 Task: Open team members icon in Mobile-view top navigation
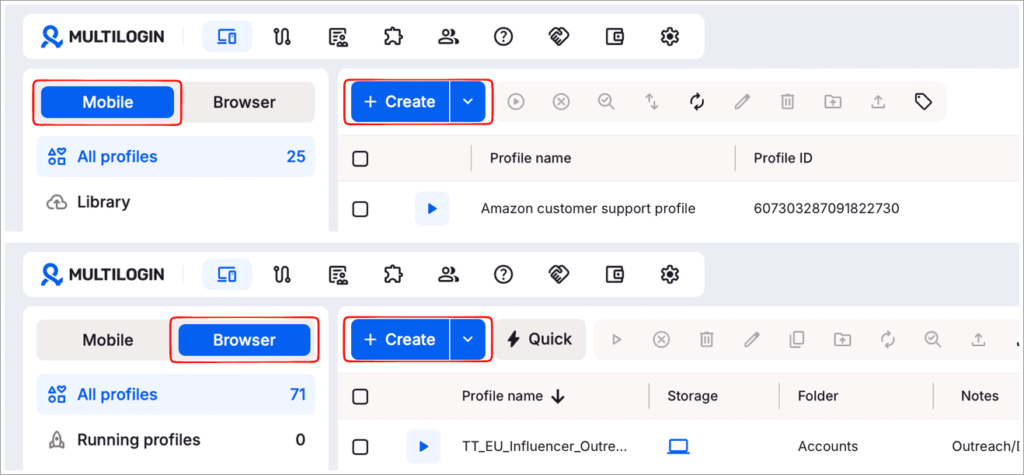click(x=448, y=37)
